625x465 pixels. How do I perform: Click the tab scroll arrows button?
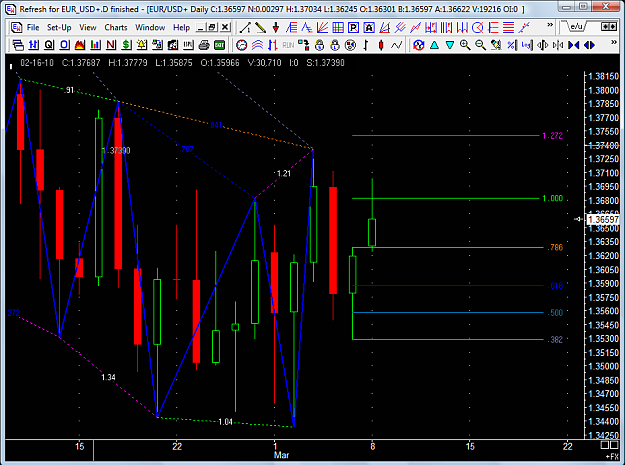[x=609, y=27]
